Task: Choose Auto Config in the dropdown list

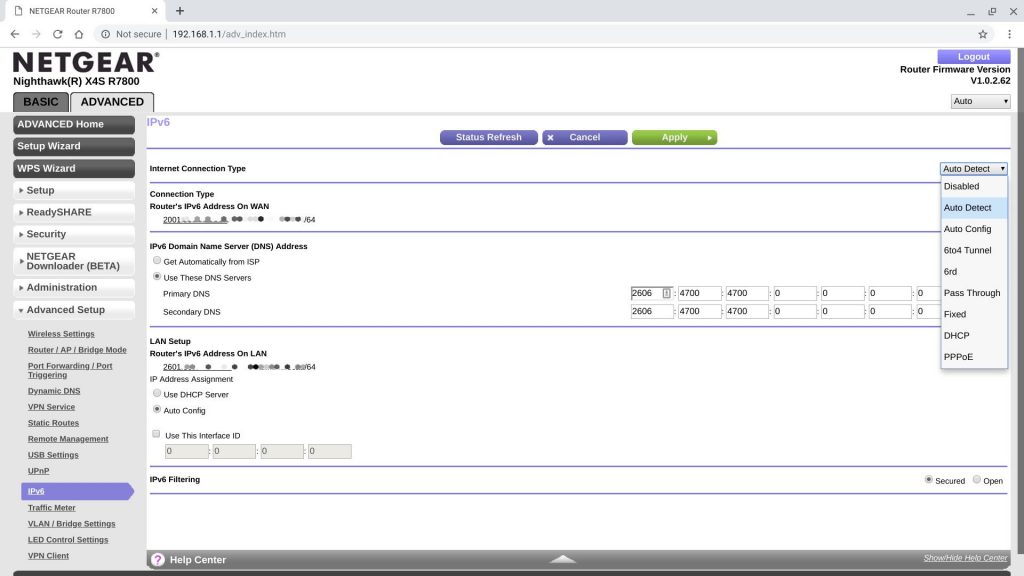Action: (x=974, y=229)
